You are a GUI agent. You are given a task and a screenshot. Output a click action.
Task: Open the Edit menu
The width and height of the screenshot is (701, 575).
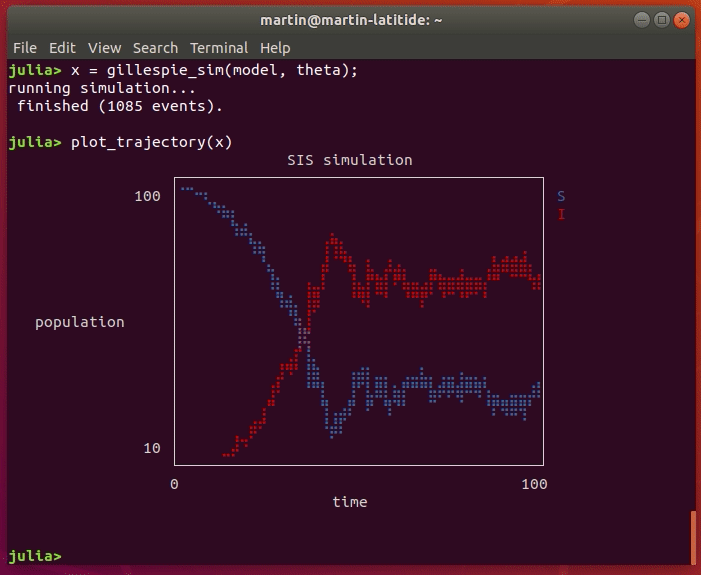click(x=62, y=48)
